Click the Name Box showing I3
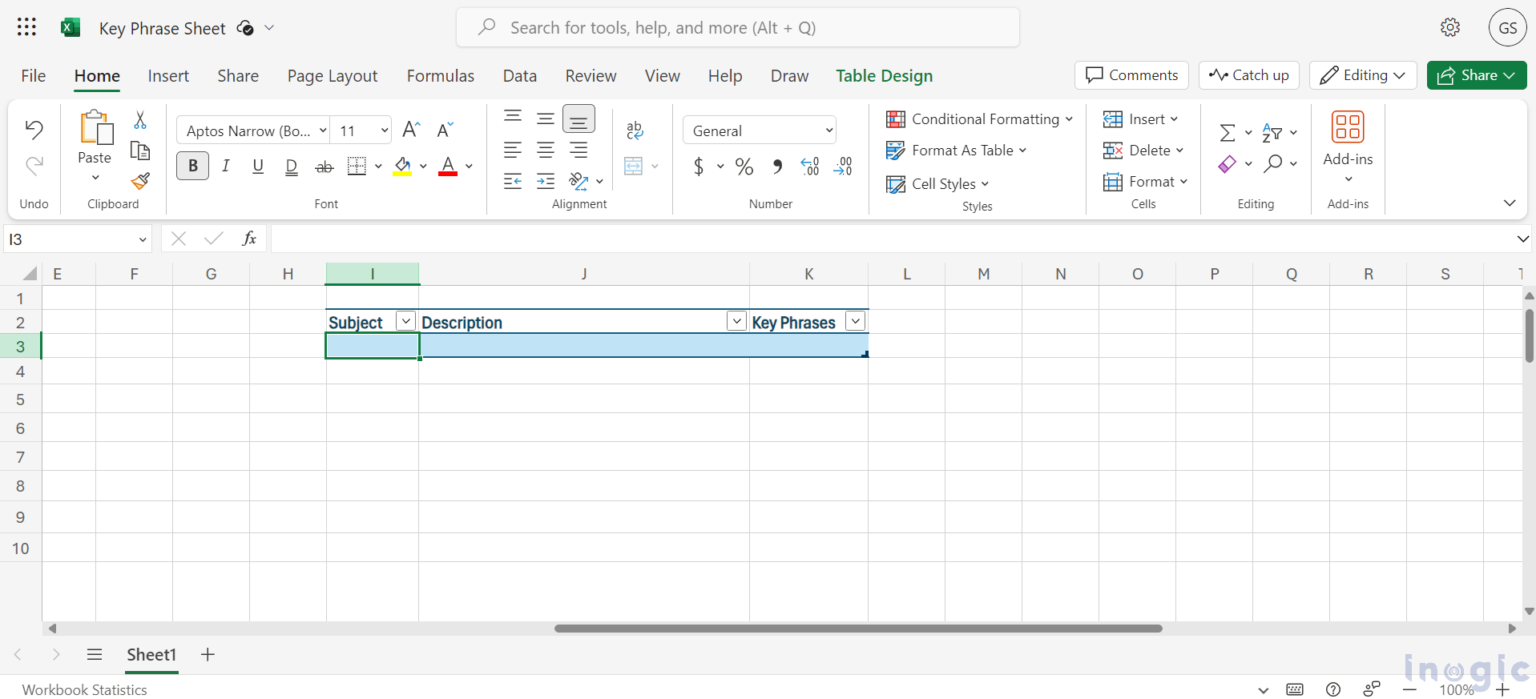The width and height of the screenshot is (1536, 699). pos(70,239)
